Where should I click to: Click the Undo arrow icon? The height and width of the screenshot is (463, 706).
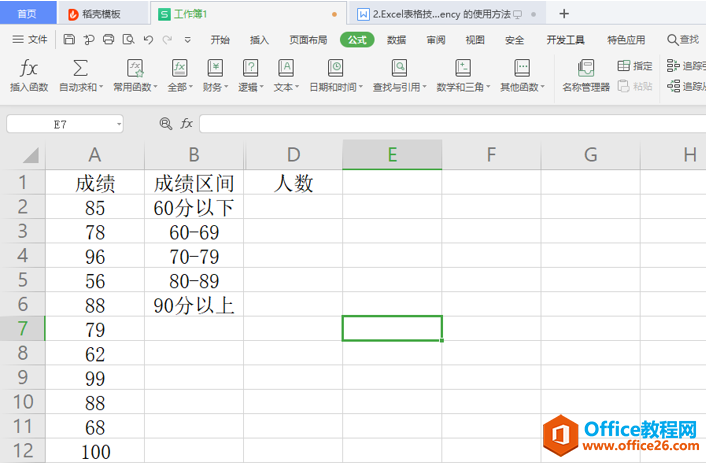(x=148, y=40)
